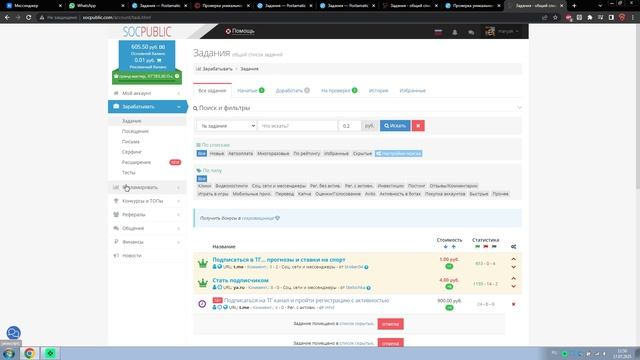Toggle the Перевод type filter
Image resolution: width=640 pixels, height=360 pixels.
point(284,194)
